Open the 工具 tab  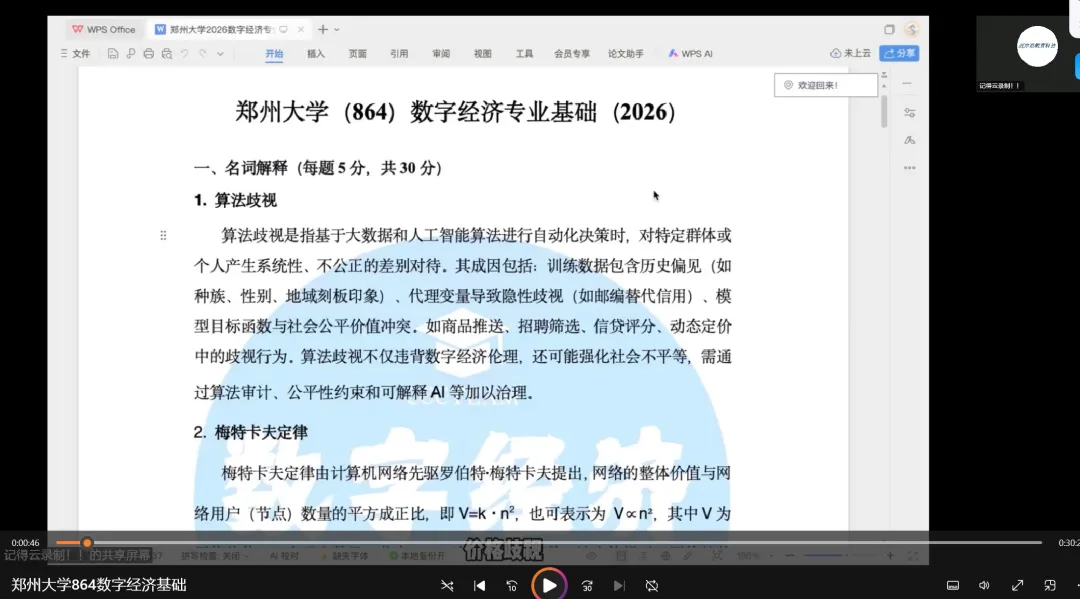coord(524,54)
